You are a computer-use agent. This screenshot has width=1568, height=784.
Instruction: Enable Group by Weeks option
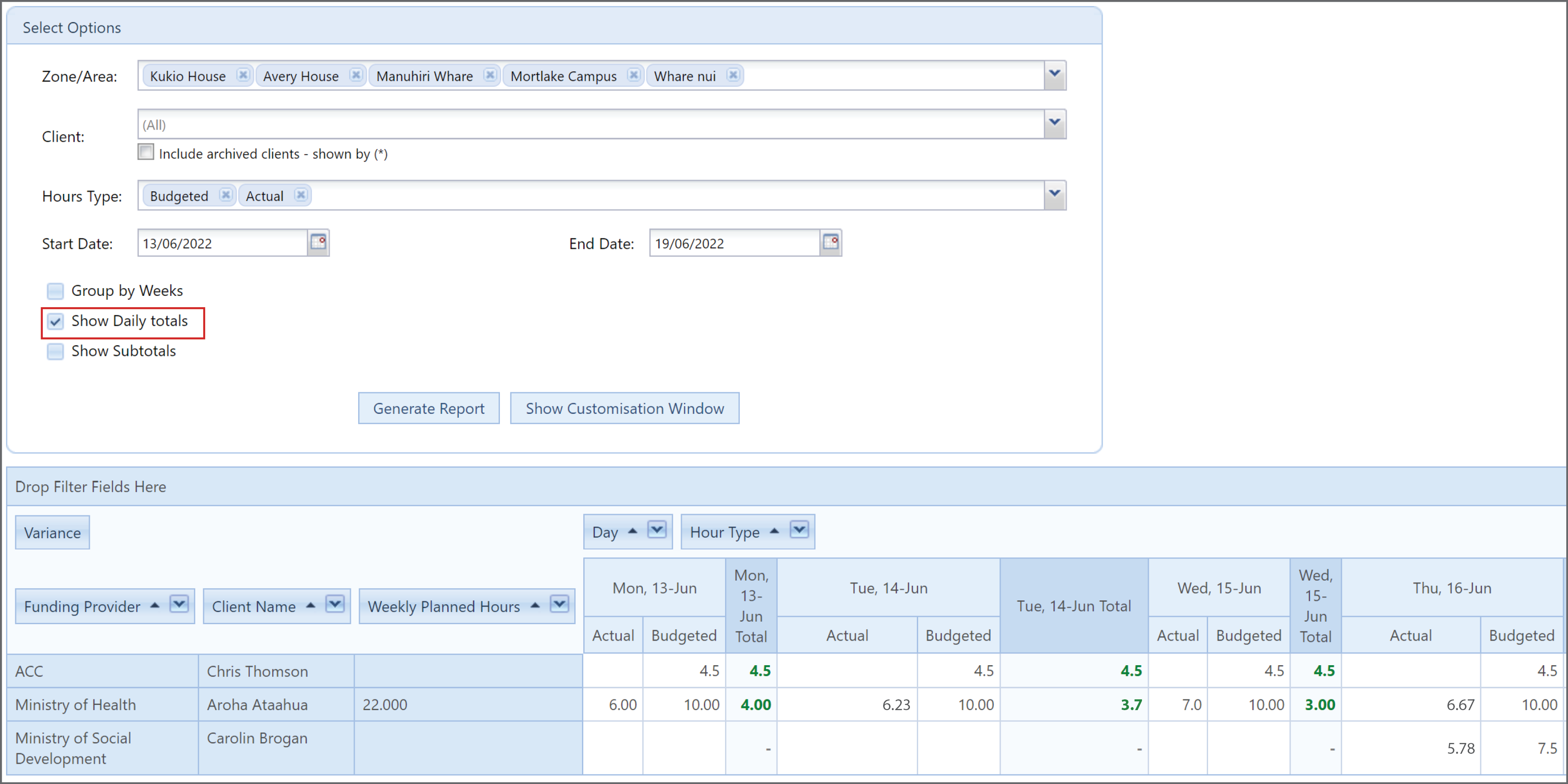[x=55, y=291]
